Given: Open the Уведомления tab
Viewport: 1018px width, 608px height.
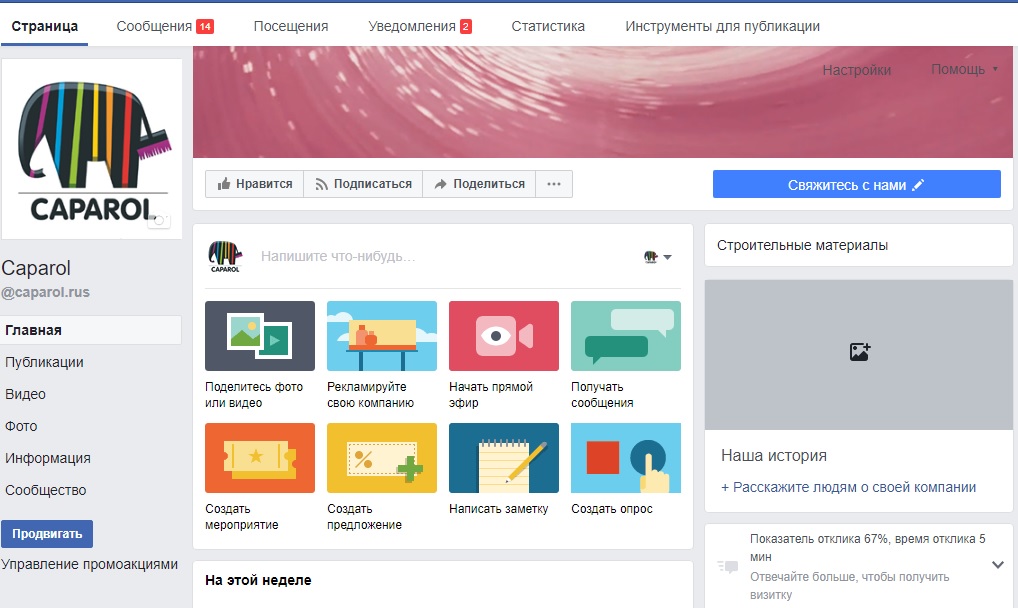Looking at the screenshot, I should (x=419, y=27).
